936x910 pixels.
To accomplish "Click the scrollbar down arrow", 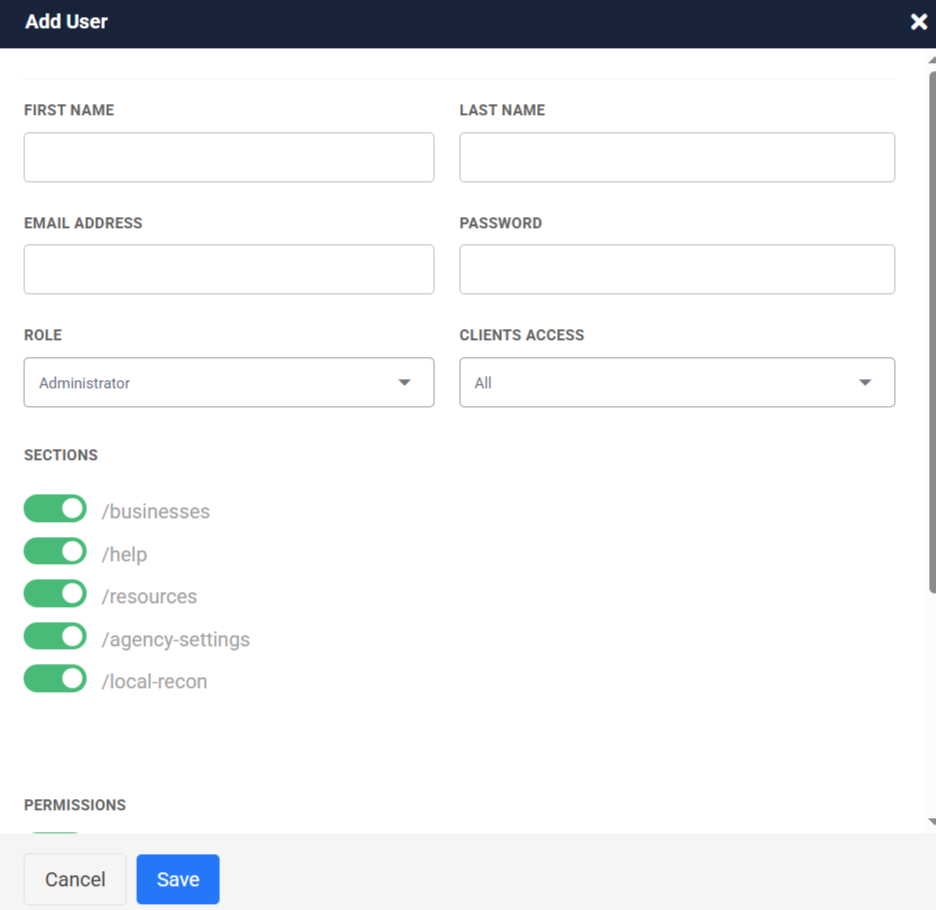I will click(x=931, y=822).
